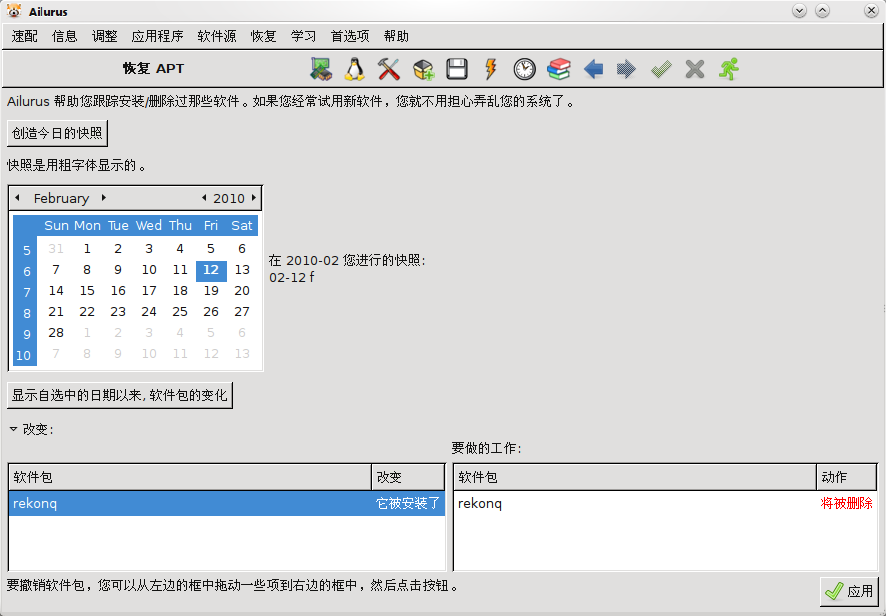Image resolution: width=886 pixels, height=616 pixels.
Task: Click the title bar up-arrow button
Action: [822, 11]
